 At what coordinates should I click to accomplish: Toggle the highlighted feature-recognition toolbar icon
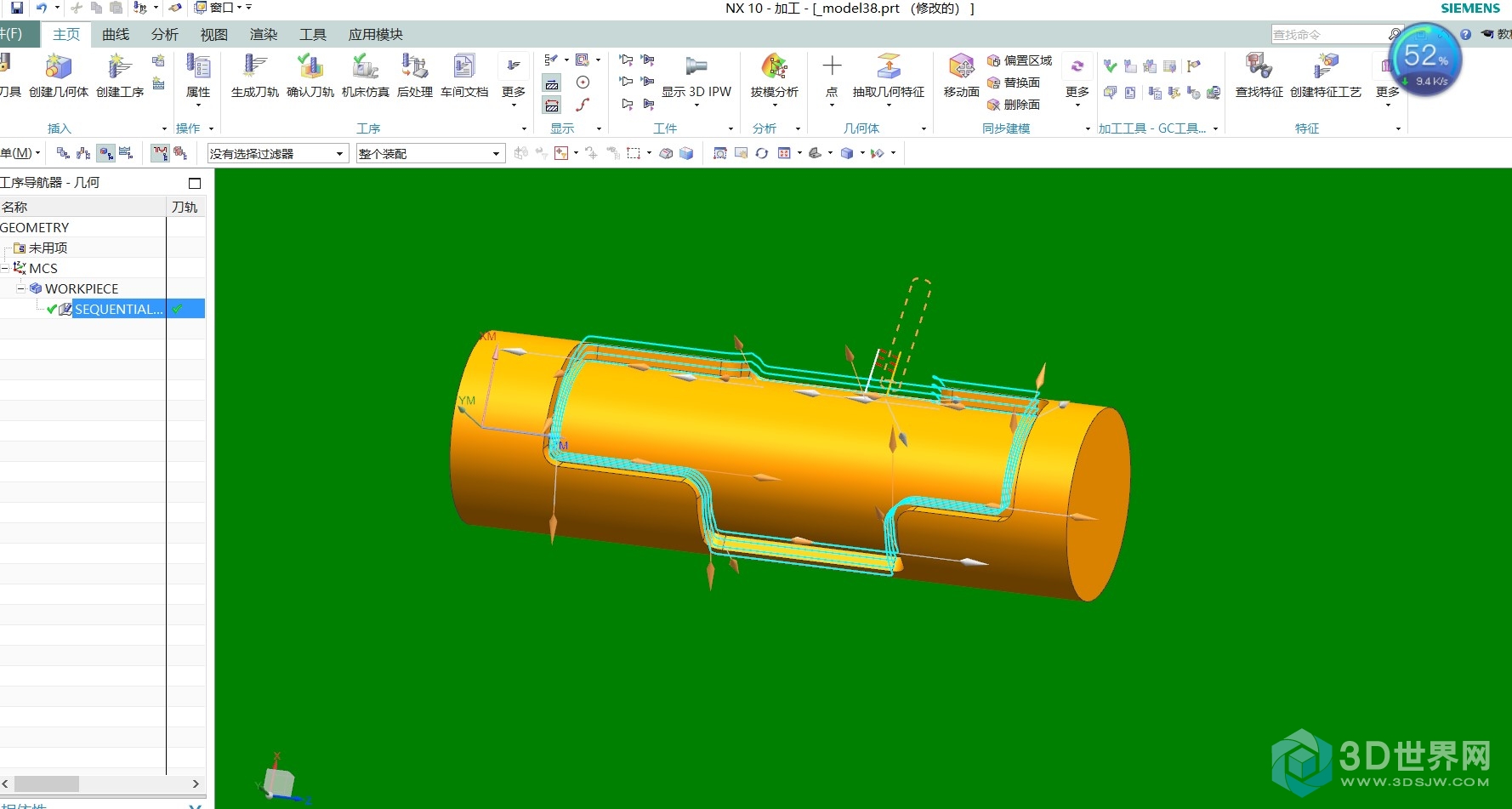point(160,153)
